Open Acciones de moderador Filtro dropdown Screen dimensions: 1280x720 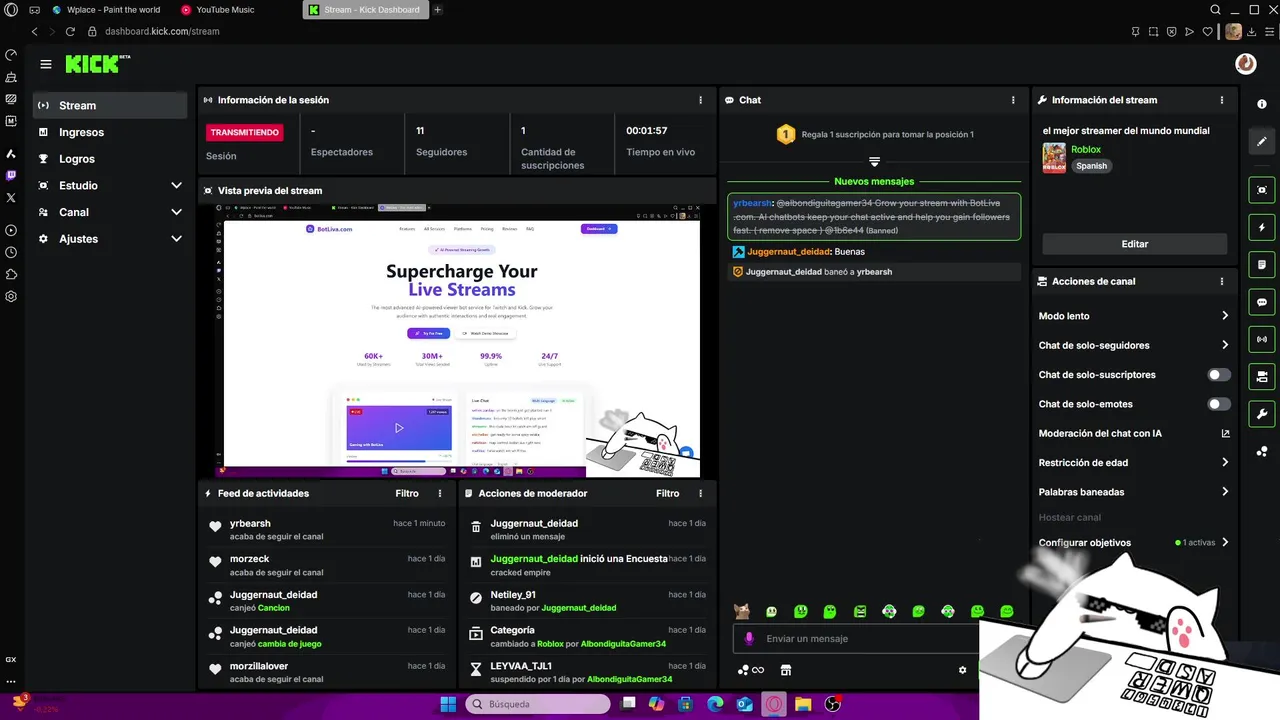(668, 493)
